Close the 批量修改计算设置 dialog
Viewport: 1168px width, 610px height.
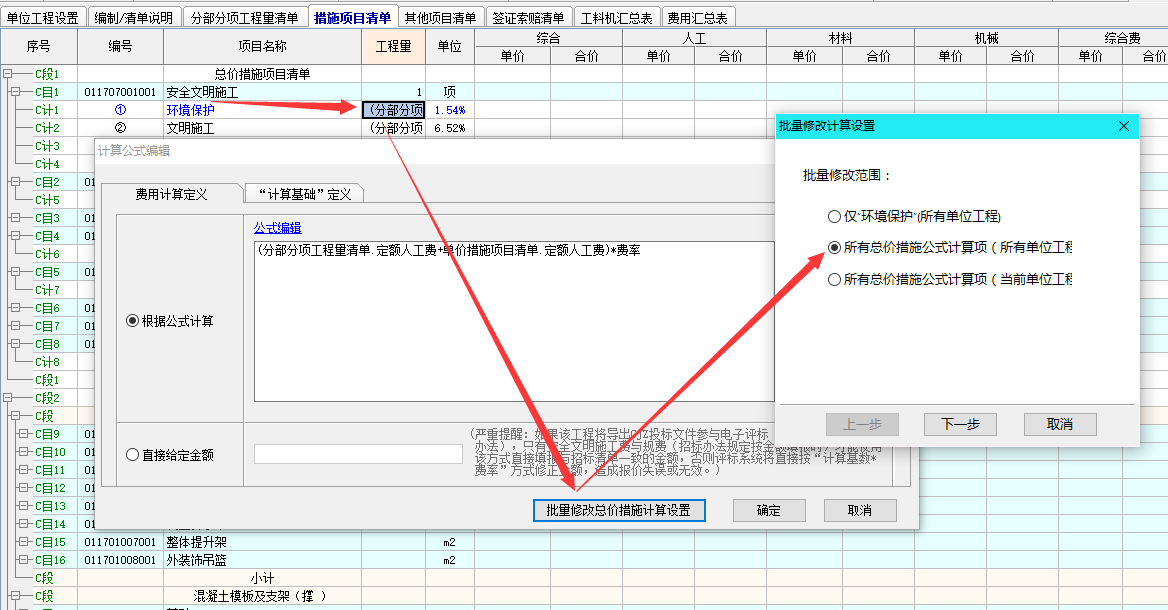click(x=1123, y=126)
